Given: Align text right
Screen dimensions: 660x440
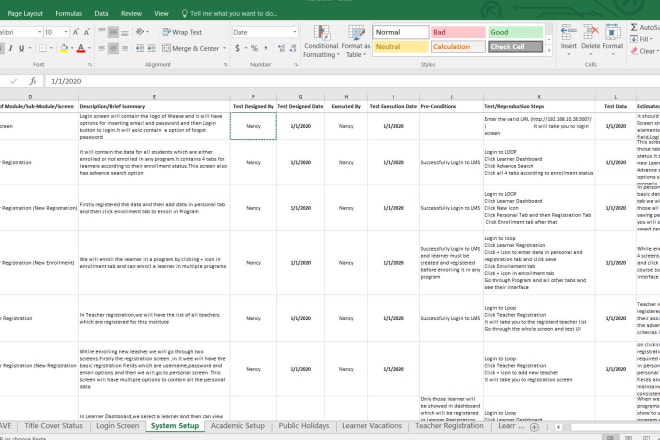Looking at the screenshot, I should pyautogui.click(x=125, y=48).
